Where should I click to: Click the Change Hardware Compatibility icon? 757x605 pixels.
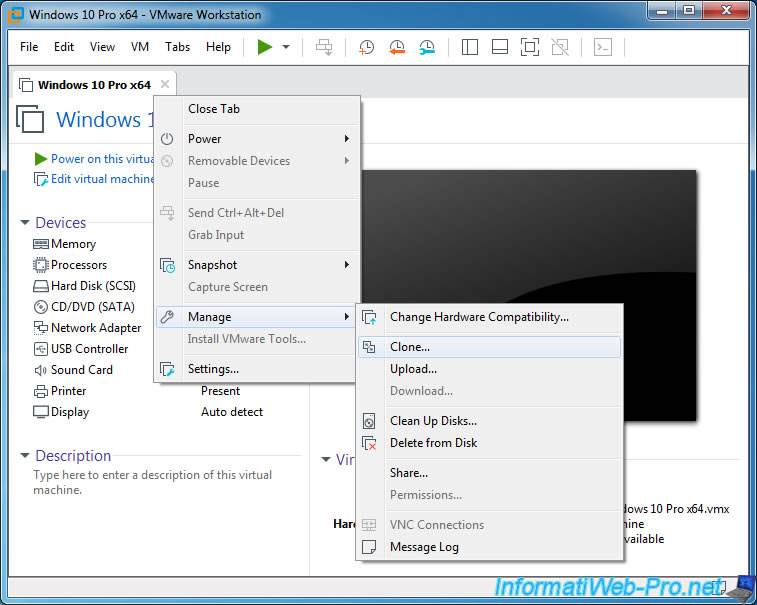[x=369, y=317]
